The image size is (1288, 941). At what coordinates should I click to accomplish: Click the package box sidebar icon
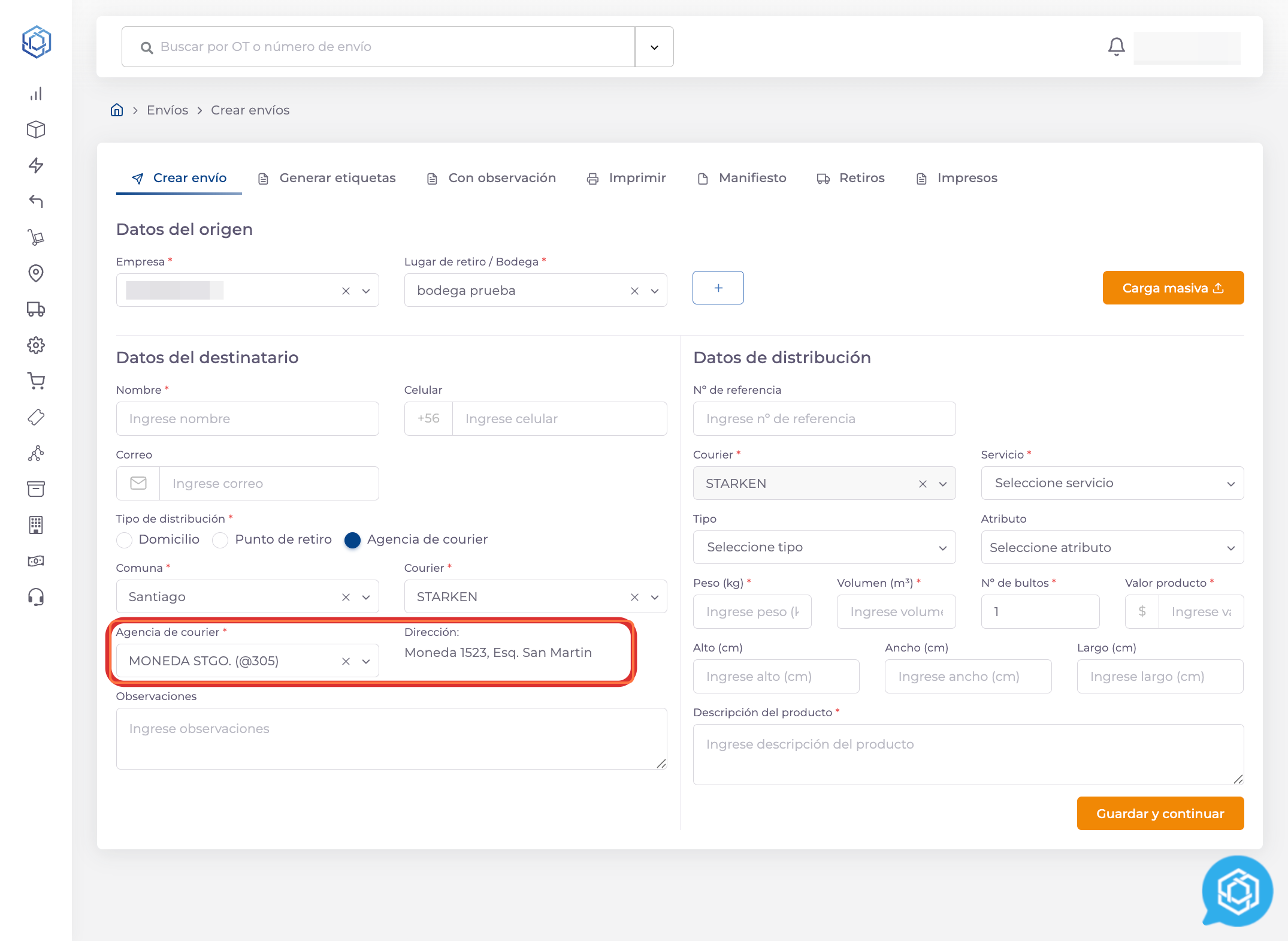36,129
